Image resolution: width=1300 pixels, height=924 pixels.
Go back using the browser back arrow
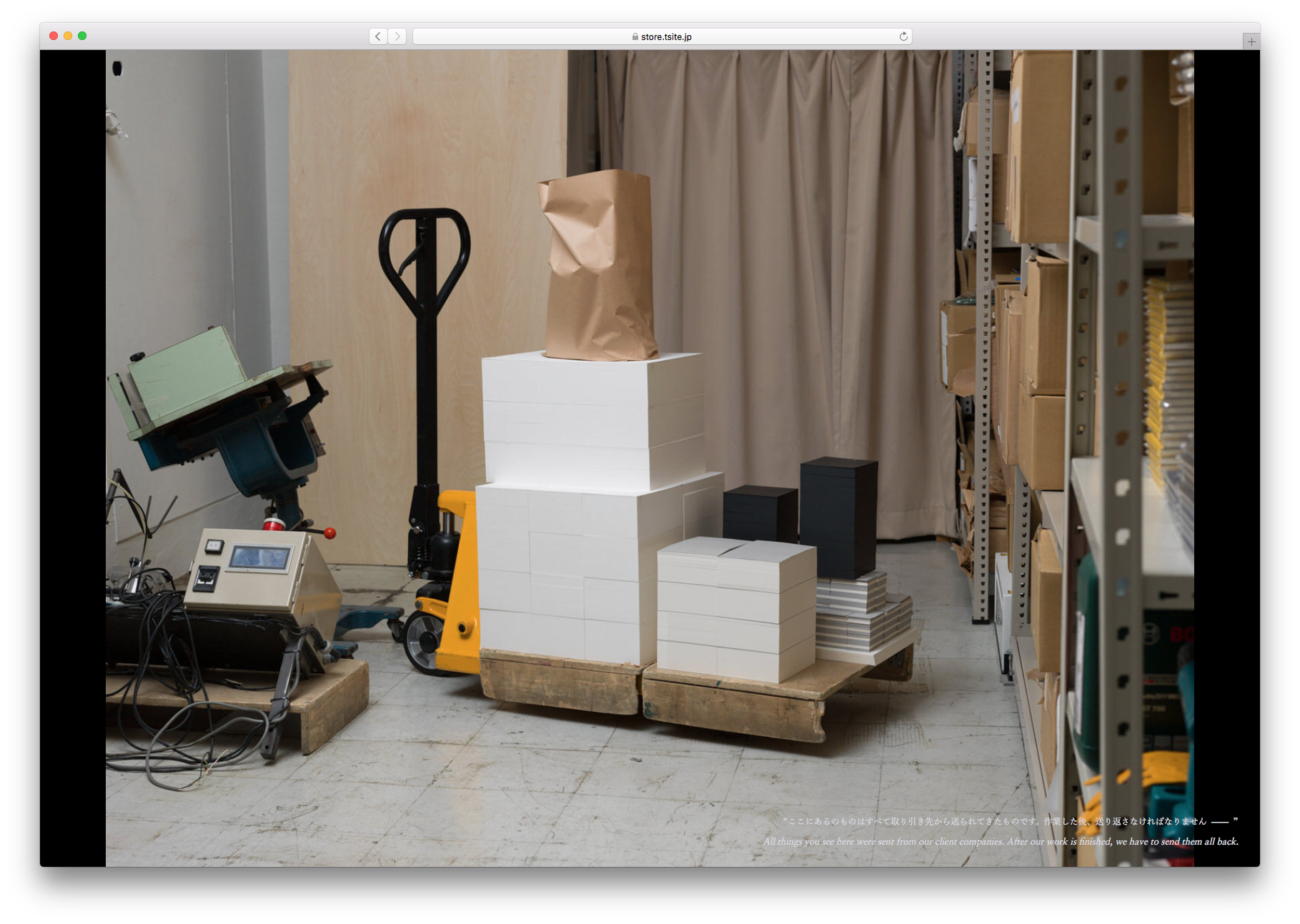378,36
